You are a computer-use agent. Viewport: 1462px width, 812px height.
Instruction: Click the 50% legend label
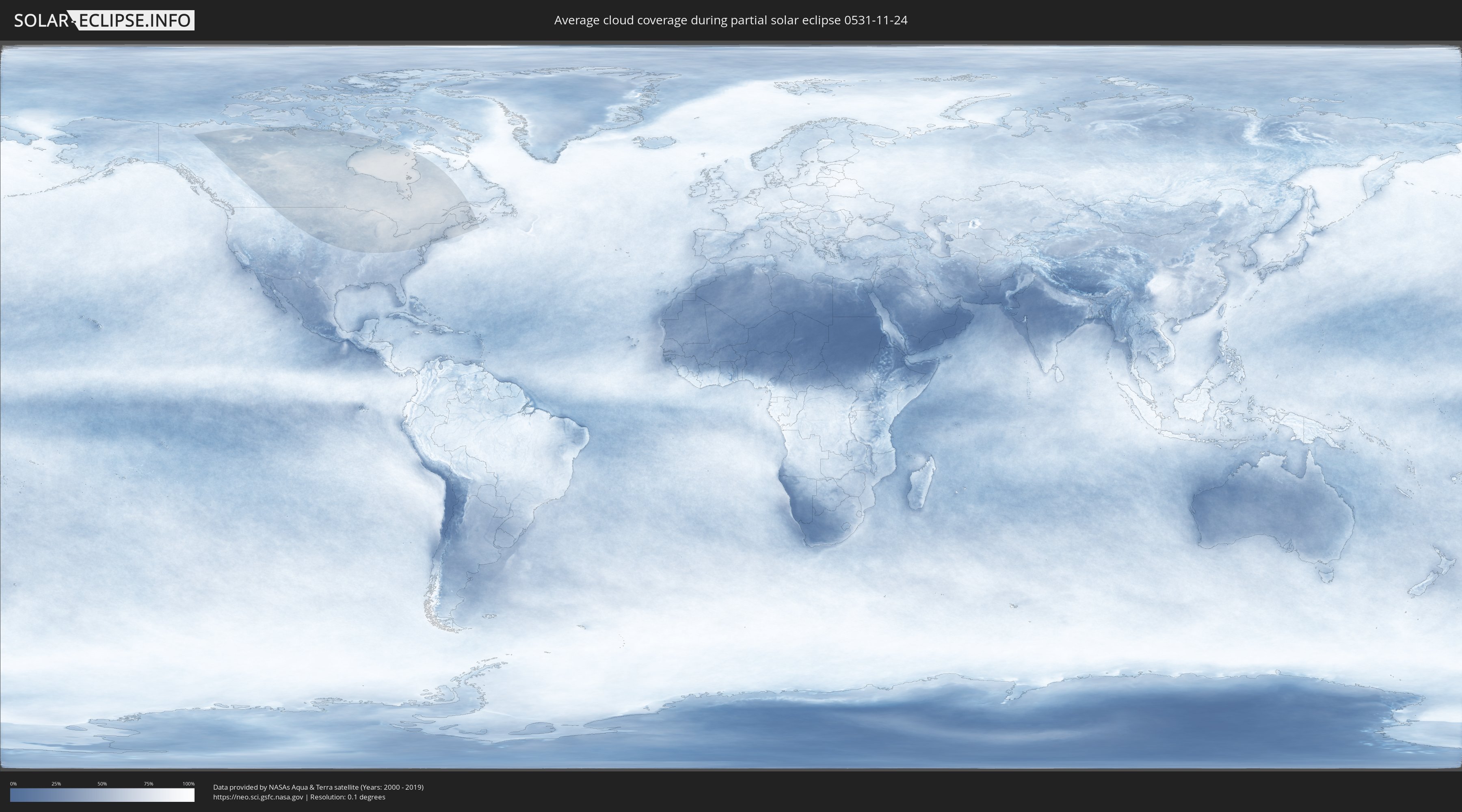(102, 784)
